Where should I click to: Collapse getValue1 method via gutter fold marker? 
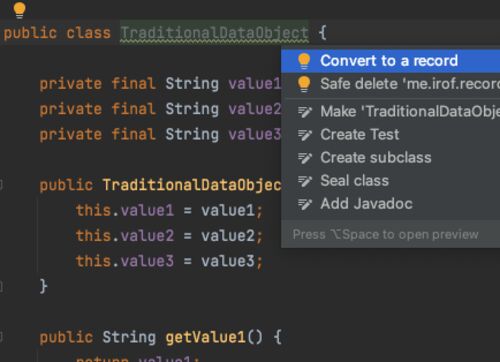click(x=1, y=337)
